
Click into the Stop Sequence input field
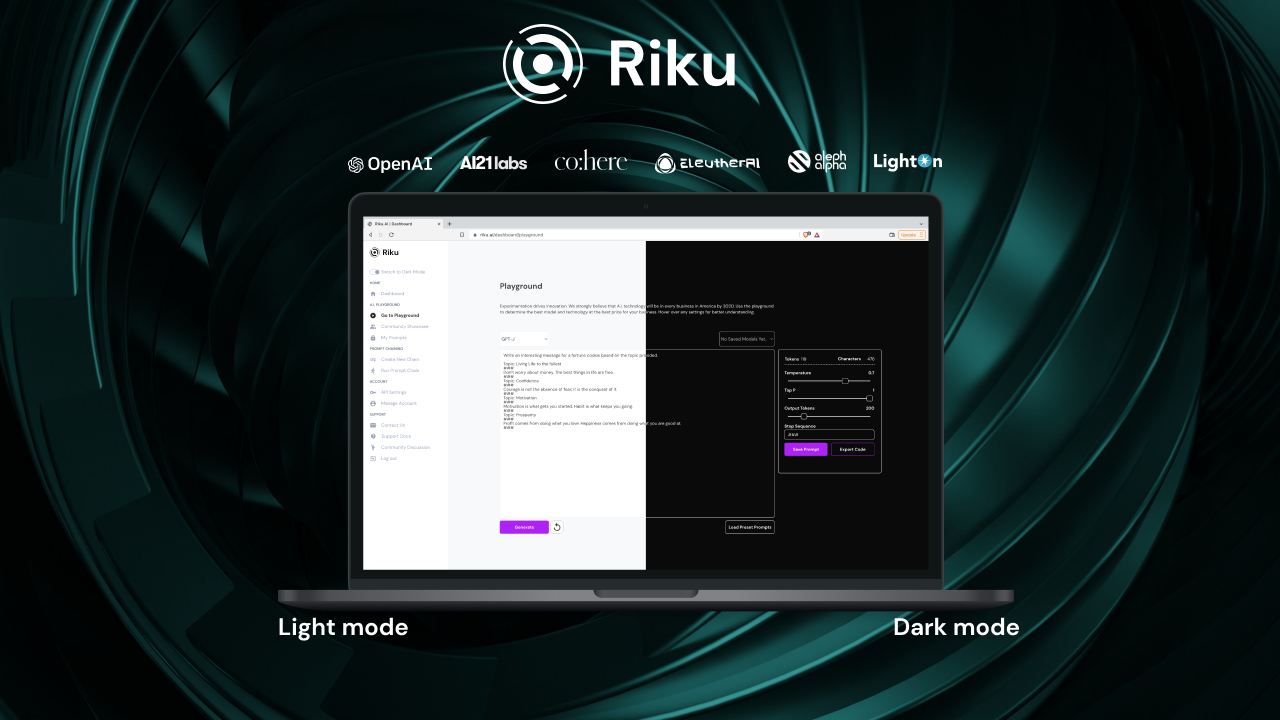pos(829,434)
